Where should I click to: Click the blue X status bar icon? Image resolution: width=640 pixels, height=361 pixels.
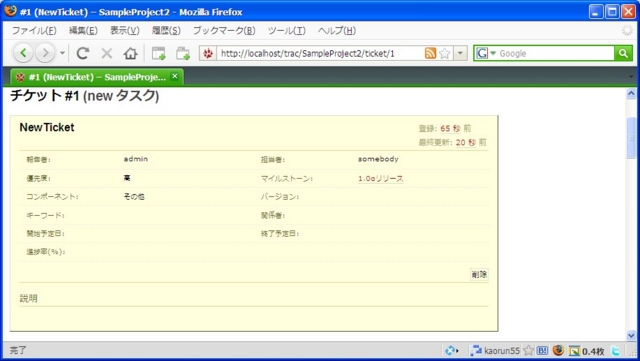click(451, 350)
